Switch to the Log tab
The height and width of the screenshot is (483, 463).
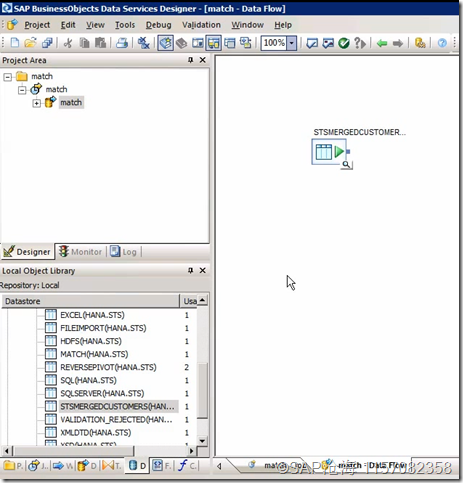[x=124, y=252]
